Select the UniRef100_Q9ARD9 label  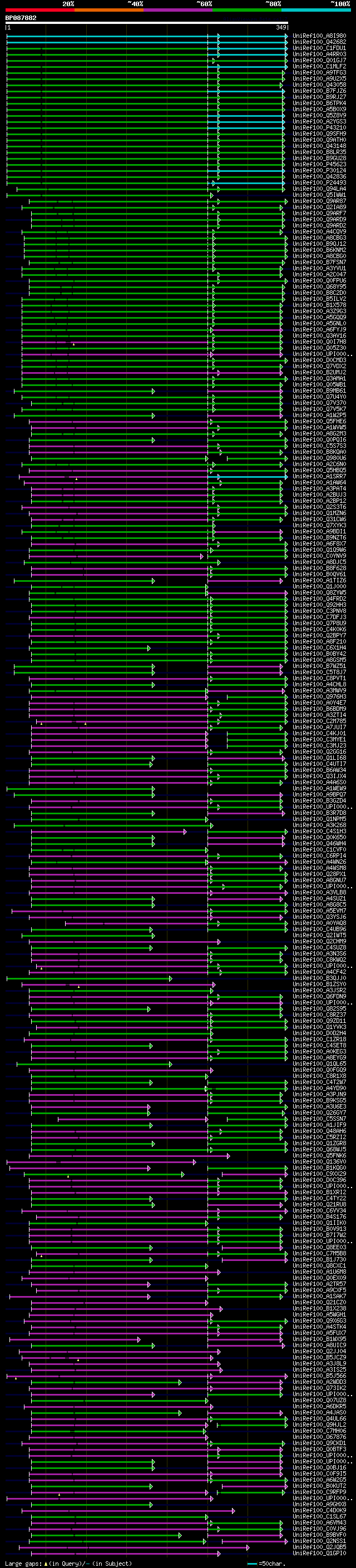(319, 219)
